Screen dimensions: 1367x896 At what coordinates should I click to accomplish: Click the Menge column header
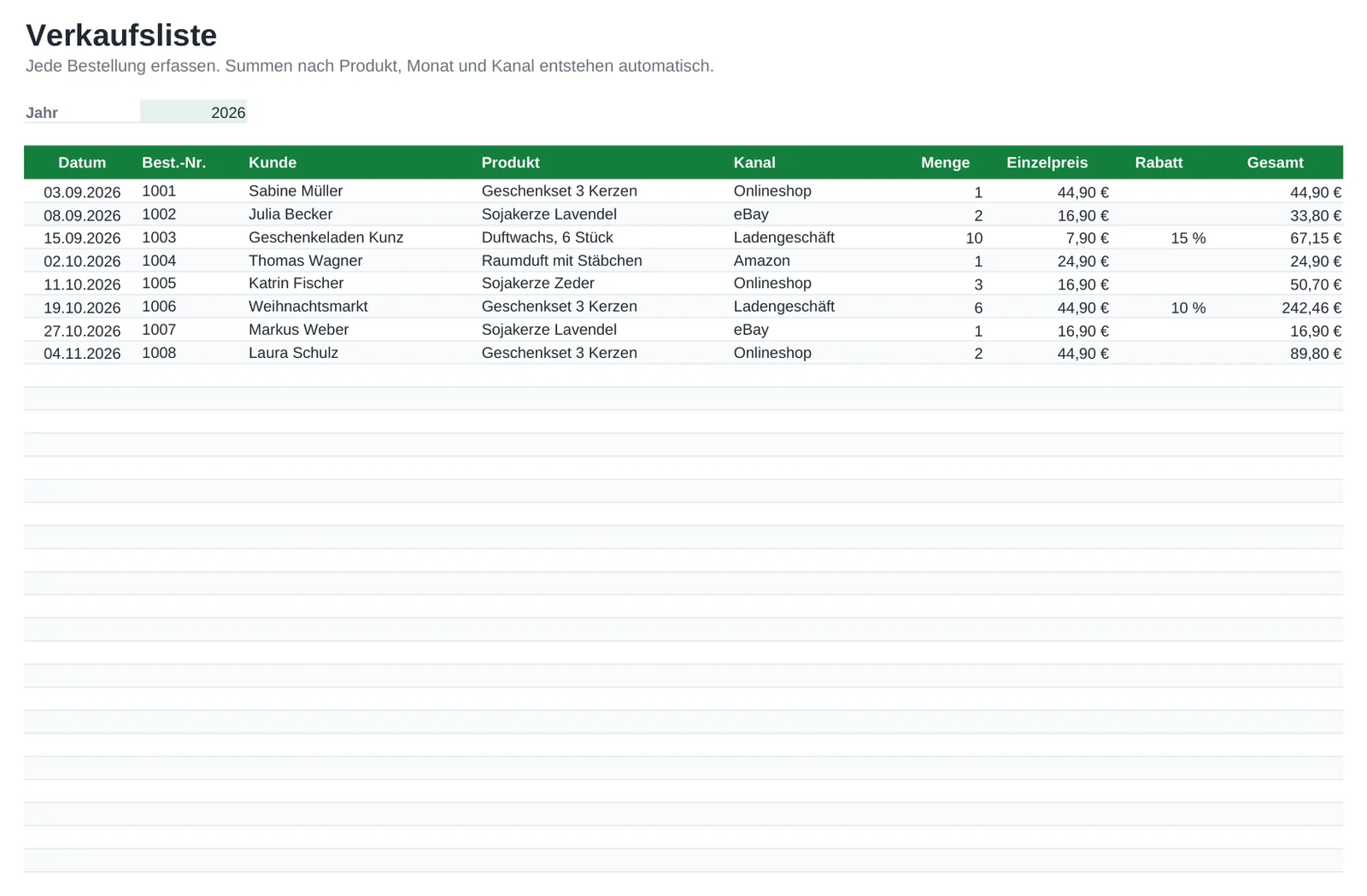pyautogui.click(x=945, y=162)
